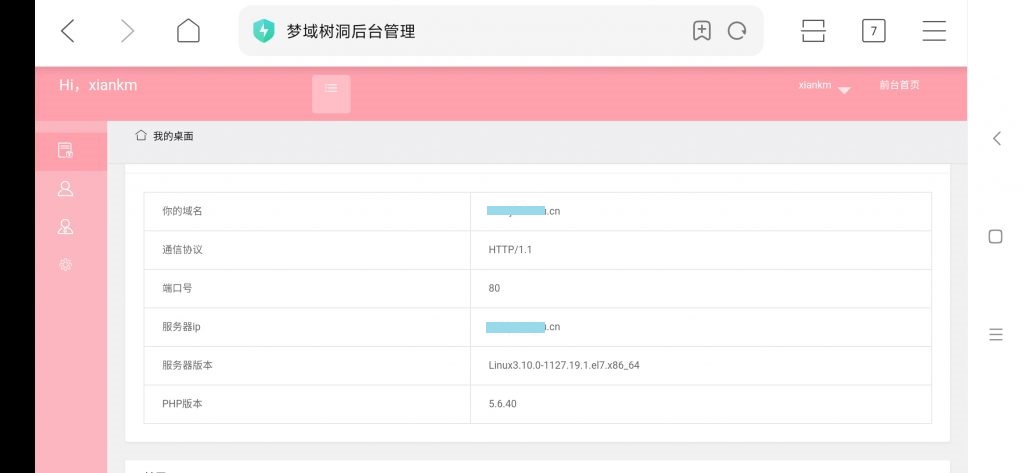The image size is (1024, 473).
Task: Add this page to bookmarks
Action: point(702,31)
